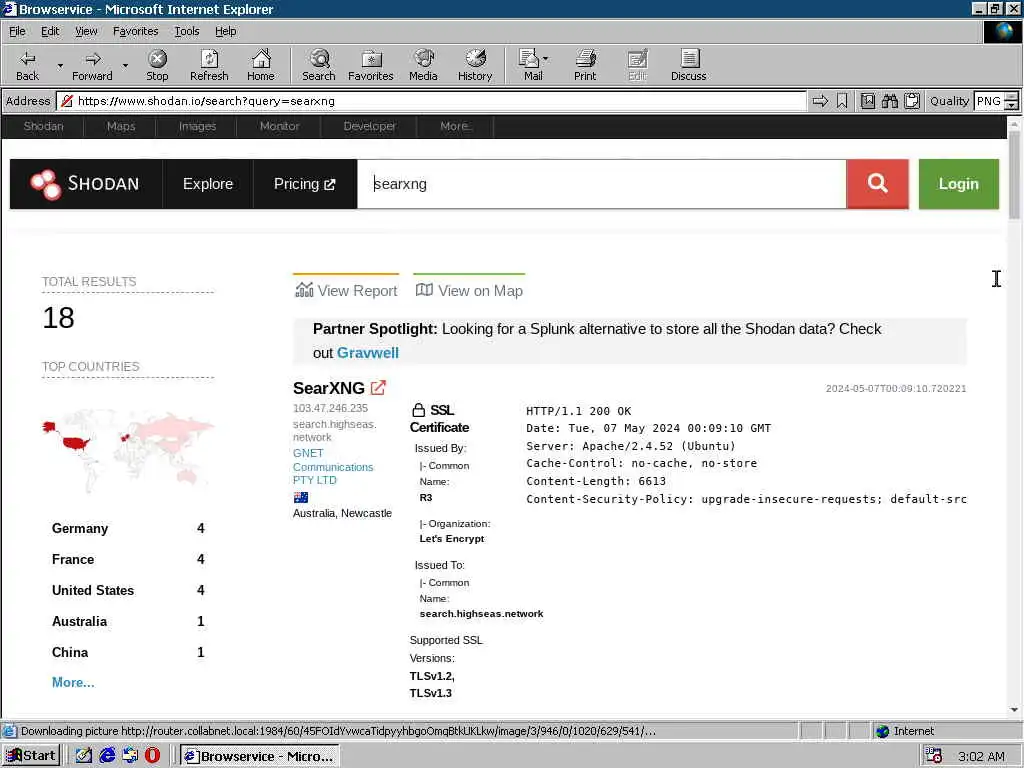The image size is (1024, 768).
Task: Select the Monitor top nav tab
Action: (x=280, y=126)
